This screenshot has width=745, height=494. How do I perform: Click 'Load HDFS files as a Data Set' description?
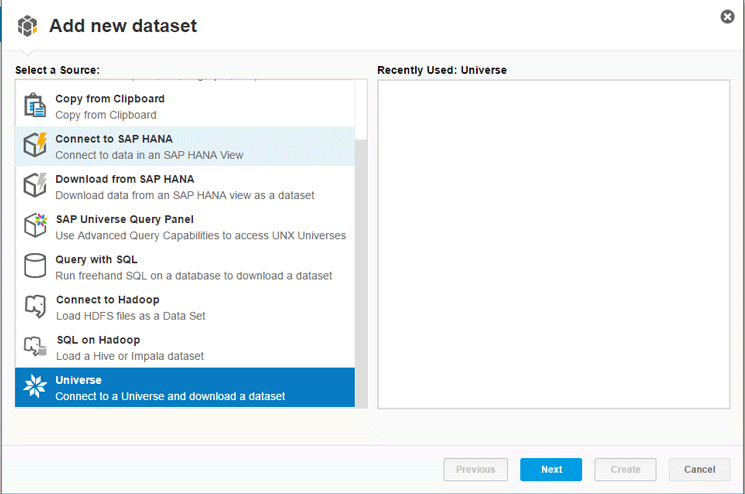[x=131, y=316]
